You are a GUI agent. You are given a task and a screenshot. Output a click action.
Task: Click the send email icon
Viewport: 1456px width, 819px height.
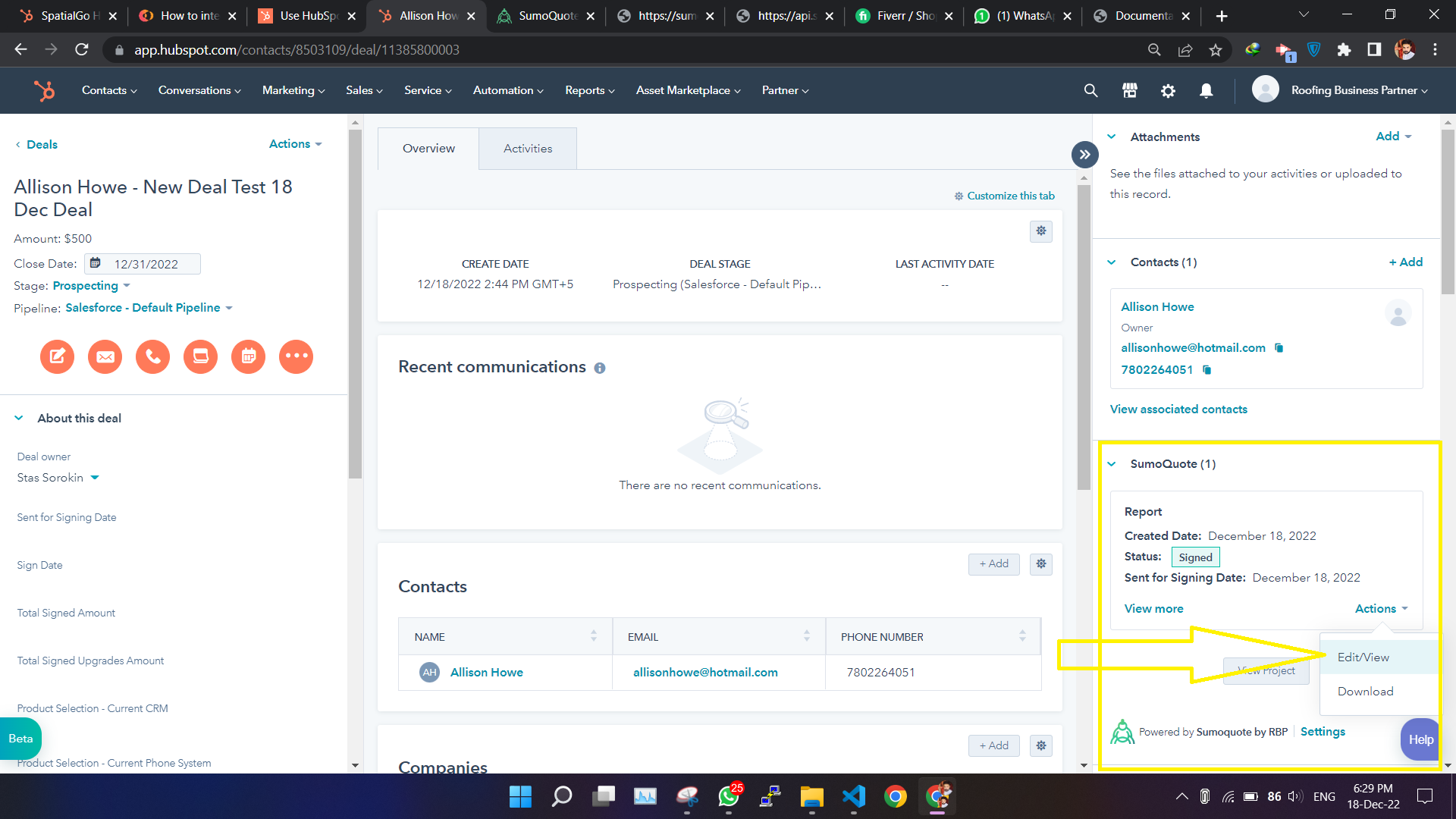coord(105,356)
